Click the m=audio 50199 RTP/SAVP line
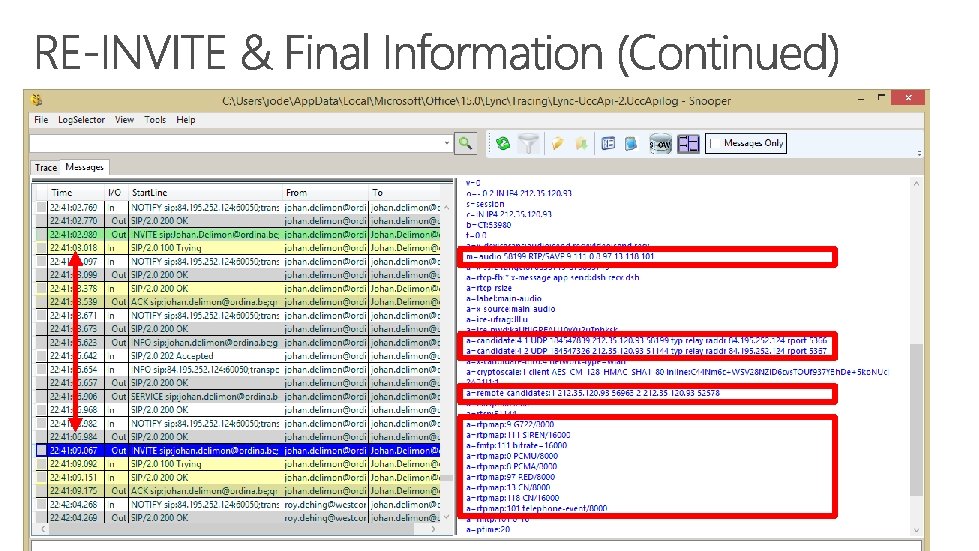 click(x=560, y=256)
